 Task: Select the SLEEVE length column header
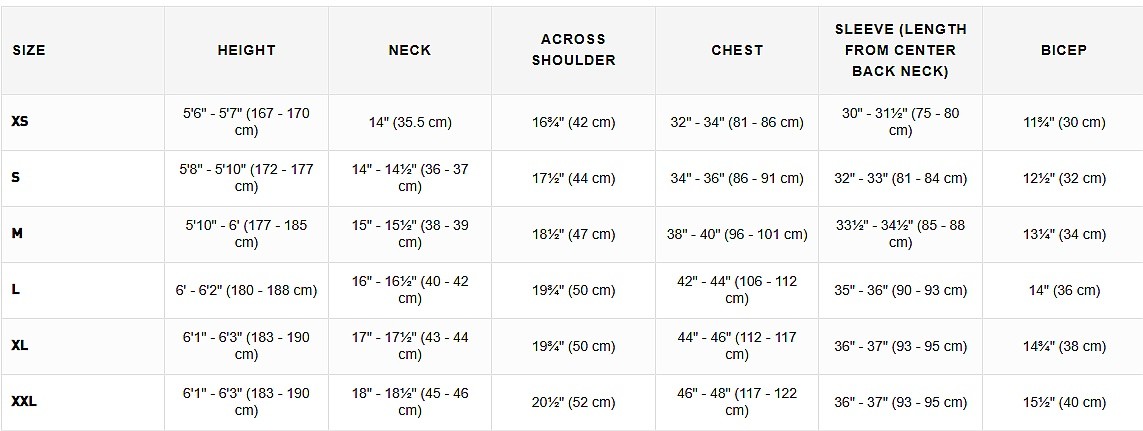pos(900,50)
